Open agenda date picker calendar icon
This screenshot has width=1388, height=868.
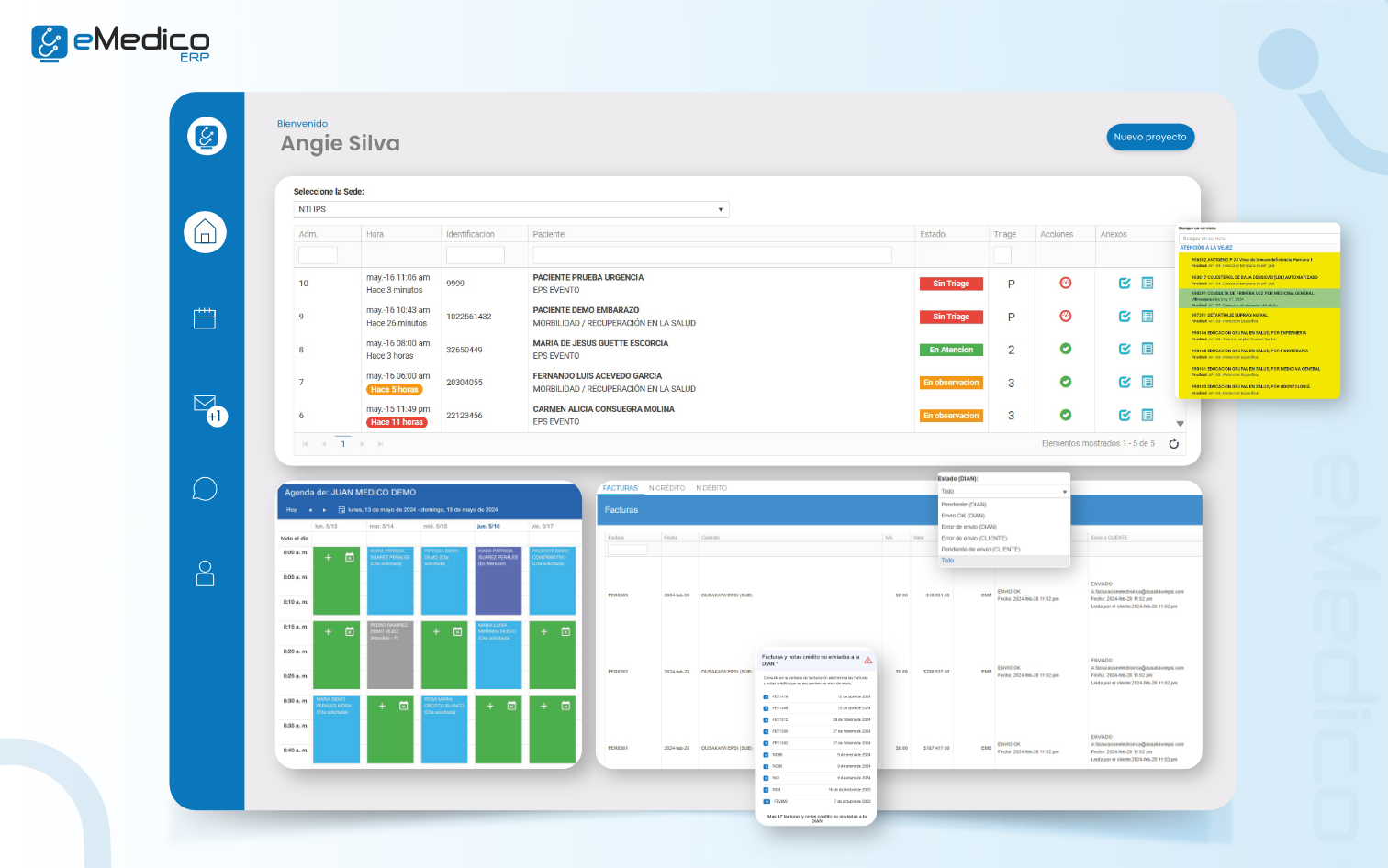[342, 510]
